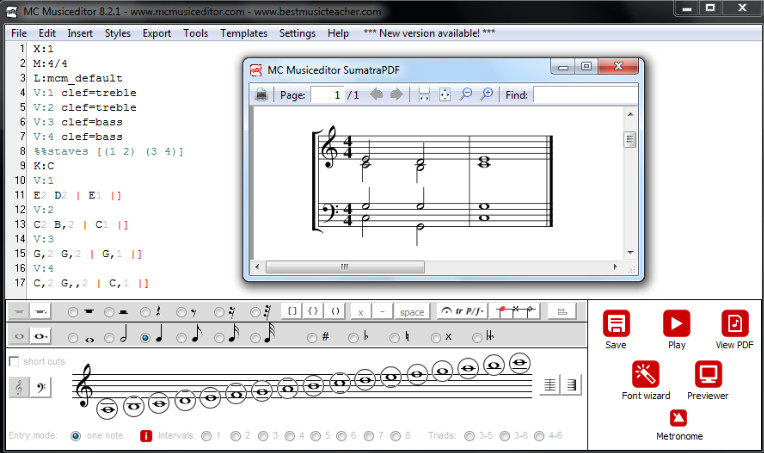
Task: Insert parentheses with the () button
Action: [x=335, y=311]
